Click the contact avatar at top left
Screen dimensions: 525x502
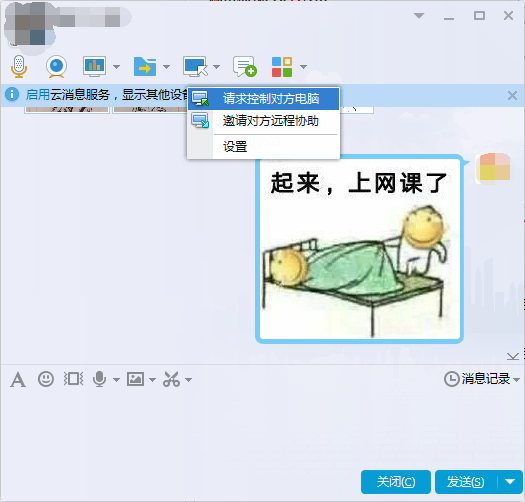pyautogui.click(x=29, y=28)
